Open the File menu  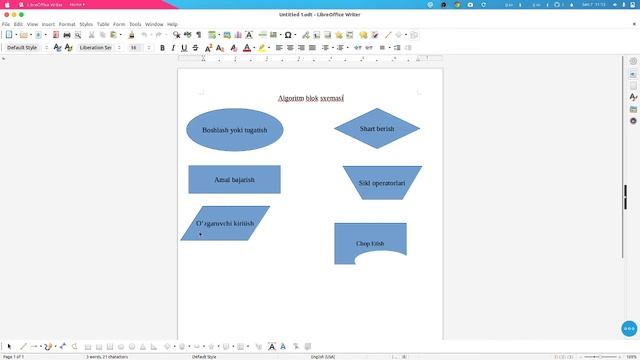pos(6,24)
